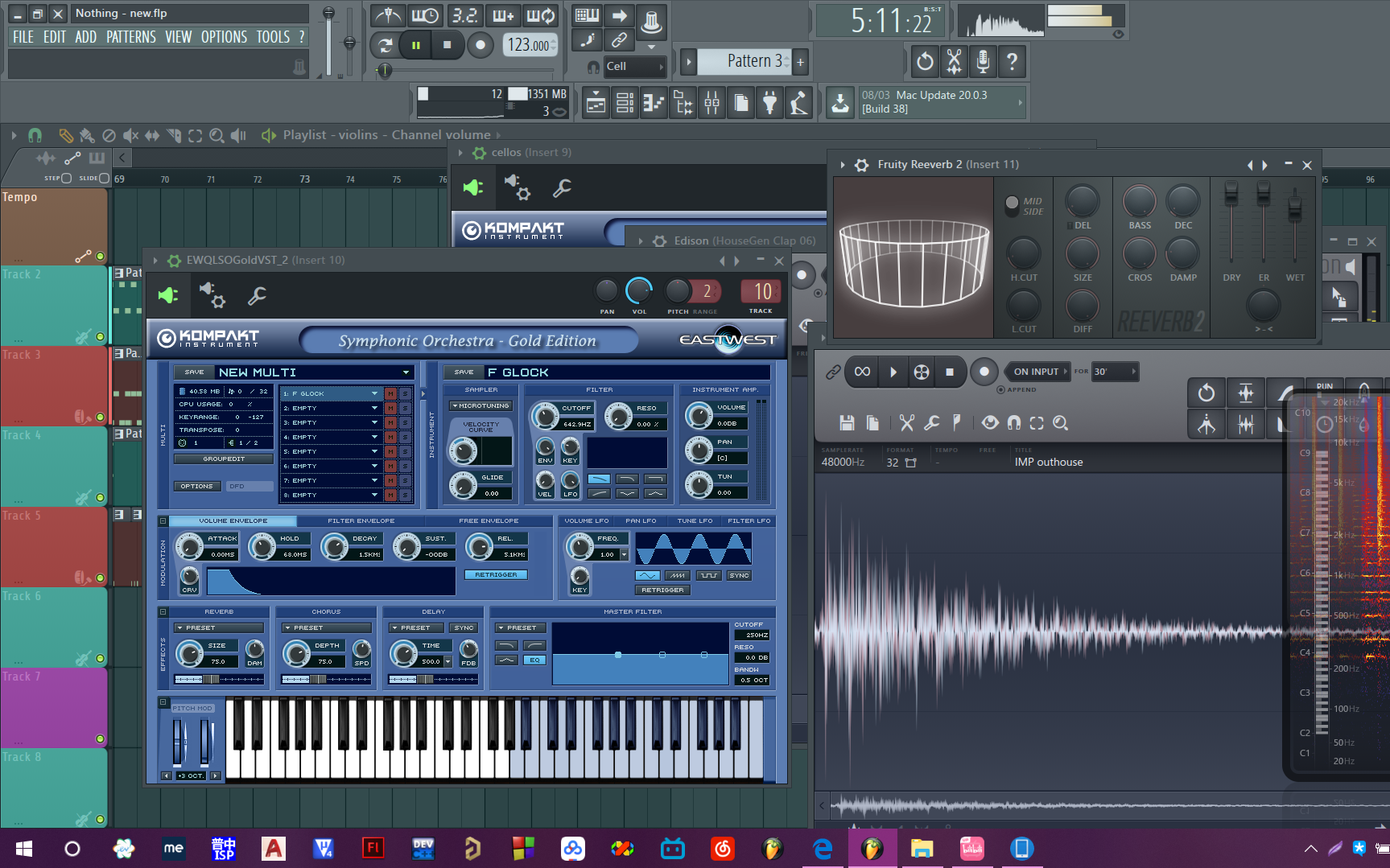Click the download news arrow icon
The height and width of the screenshot is (868, 1390).
tap(839, 103)
